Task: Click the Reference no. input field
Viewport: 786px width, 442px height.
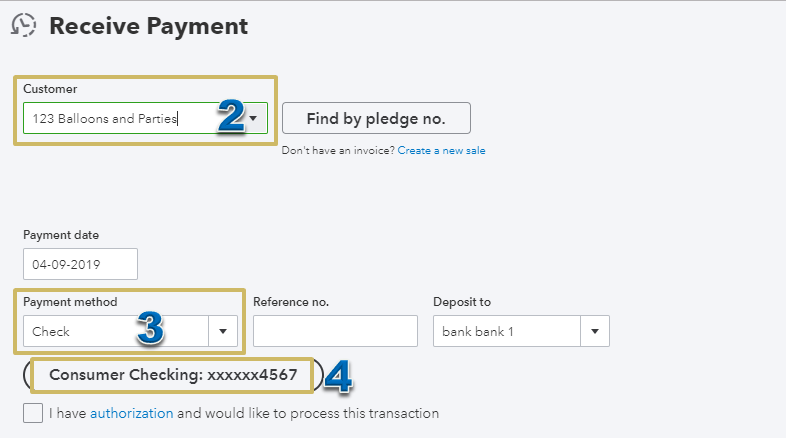Action: [x=335, y=331]
